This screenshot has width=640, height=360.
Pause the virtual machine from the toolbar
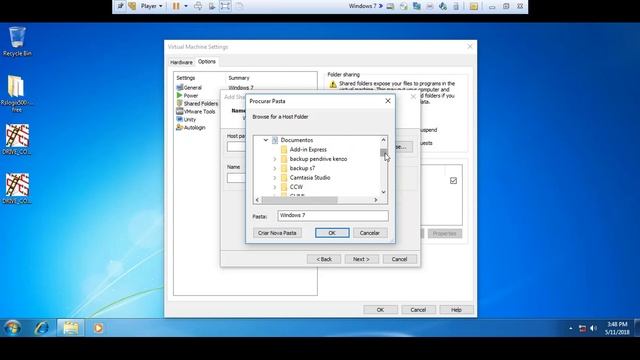(x=176, y=6)
